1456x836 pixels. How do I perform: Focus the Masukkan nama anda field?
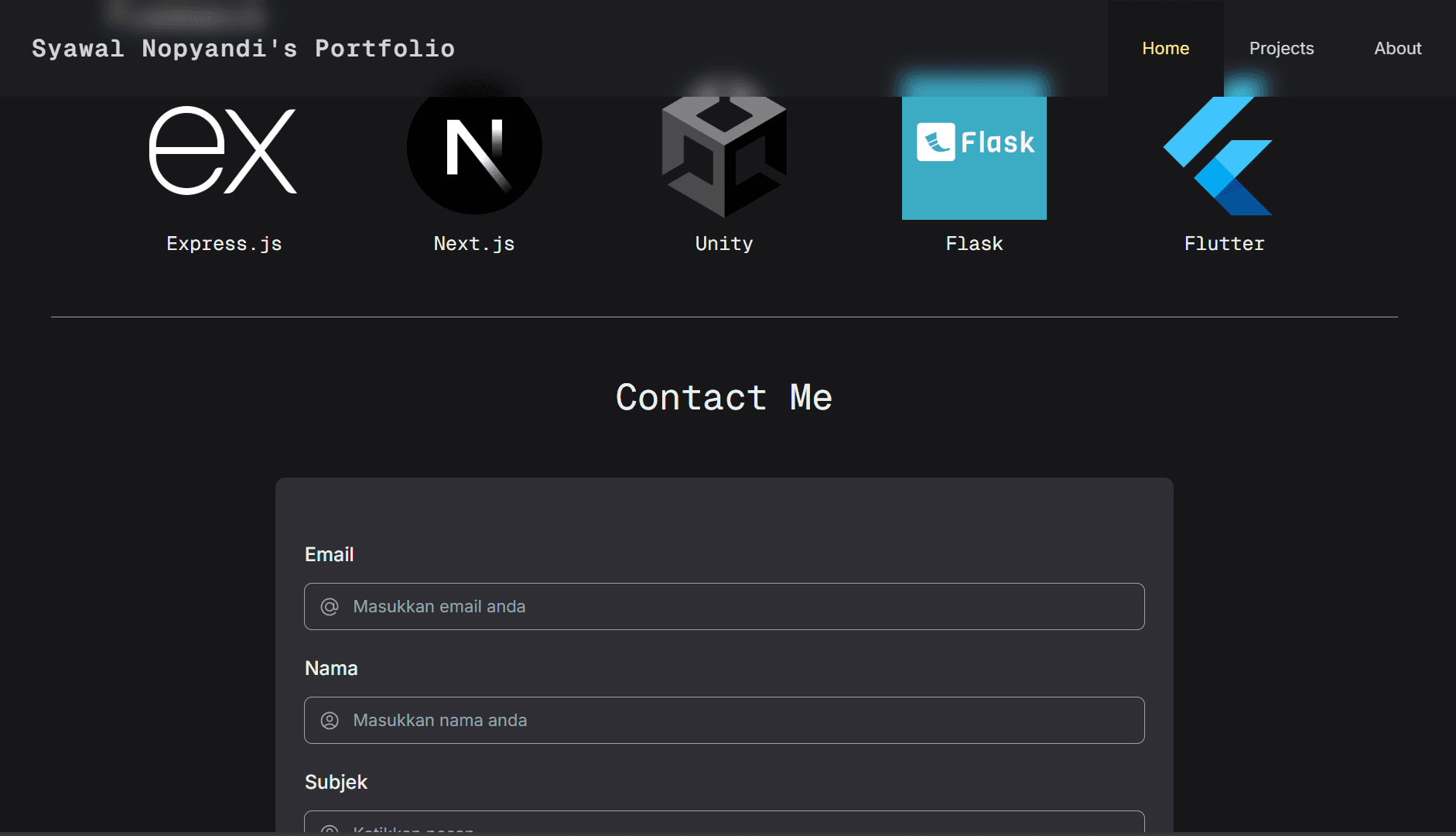pos(724,720)
